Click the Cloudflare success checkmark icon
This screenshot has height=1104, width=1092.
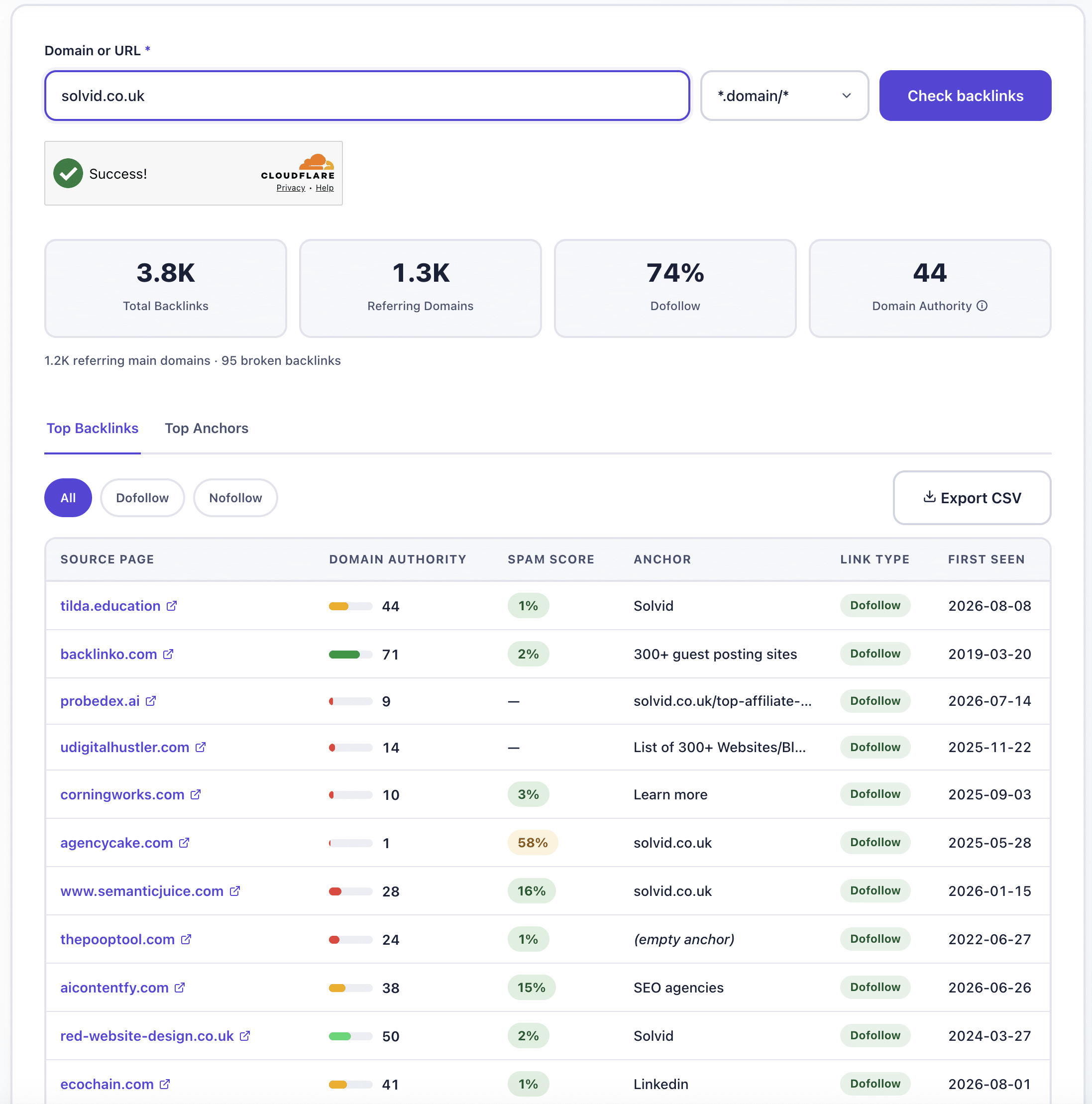pos(68,173)
